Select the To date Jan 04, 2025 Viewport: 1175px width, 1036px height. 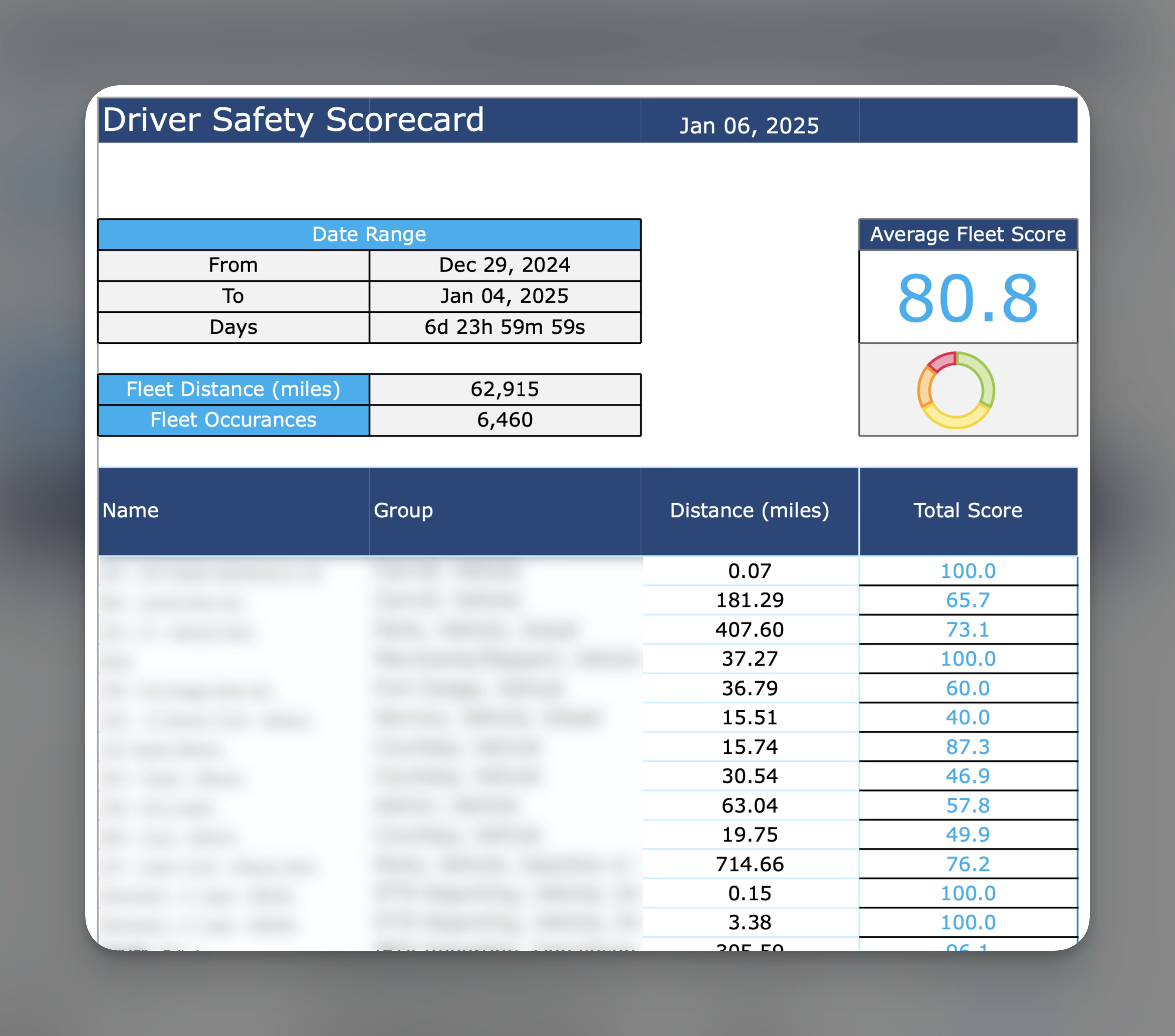click(x=504, y=296)
